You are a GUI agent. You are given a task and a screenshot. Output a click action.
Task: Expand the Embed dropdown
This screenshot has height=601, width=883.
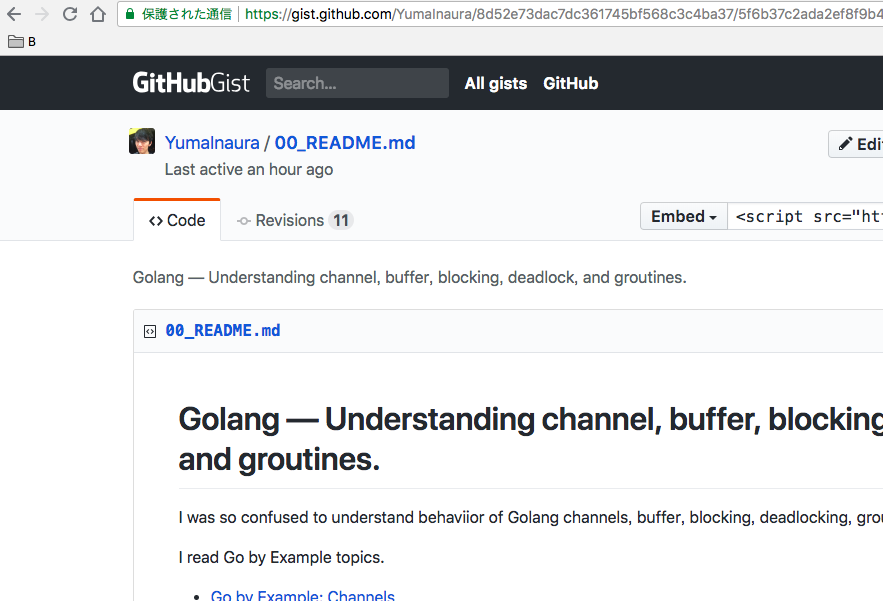pos(684,217)
